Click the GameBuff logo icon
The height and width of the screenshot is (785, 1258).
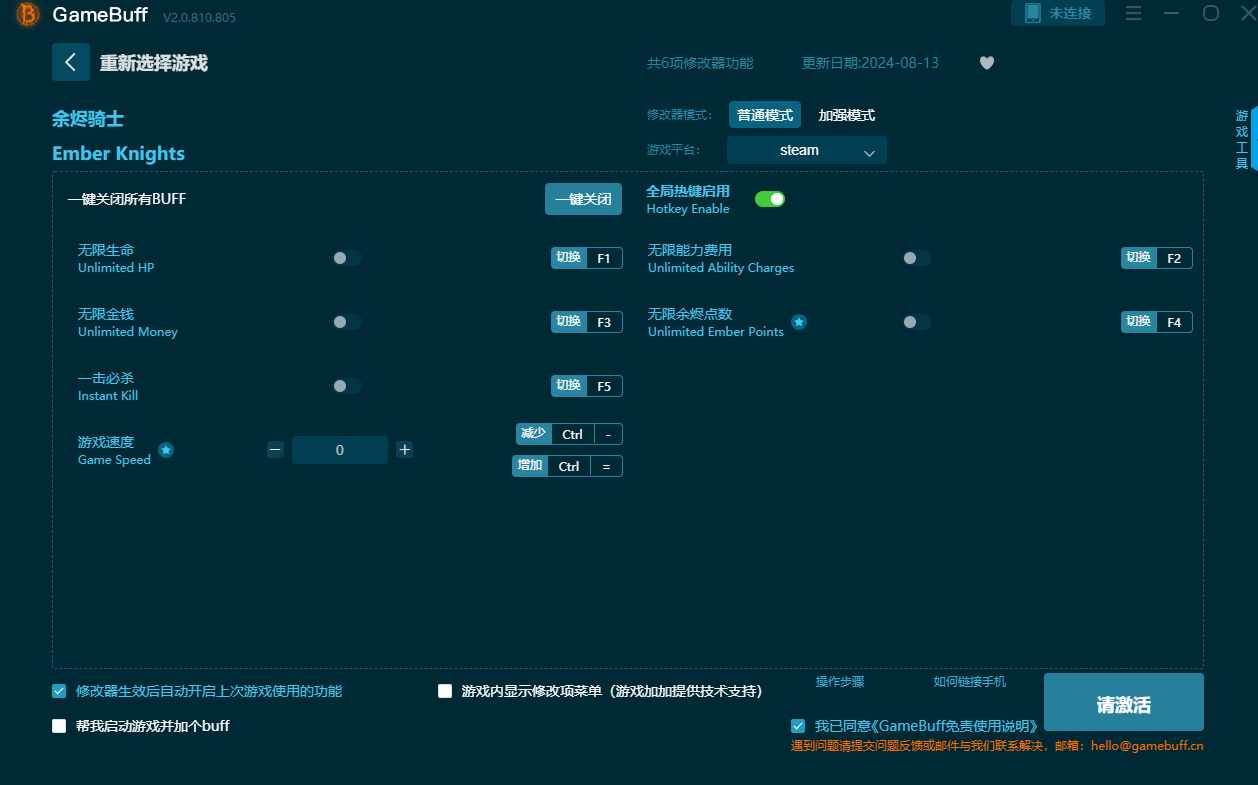tap(28, 15)
